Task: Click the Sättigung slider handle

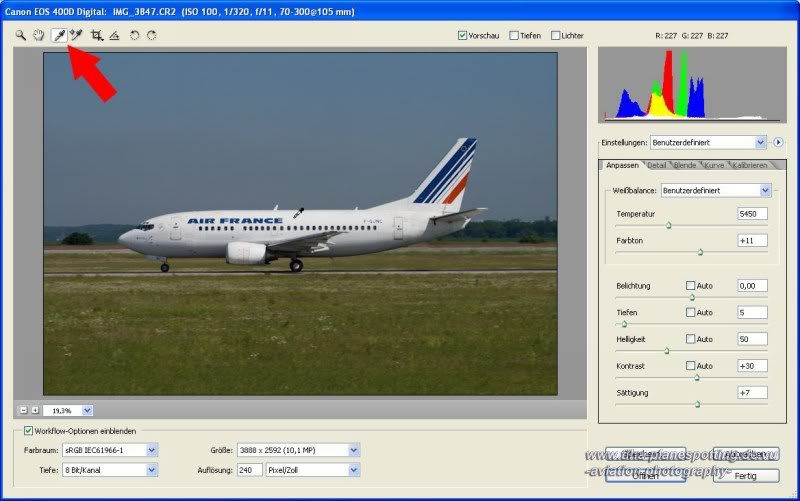Action: click(697, 404)
